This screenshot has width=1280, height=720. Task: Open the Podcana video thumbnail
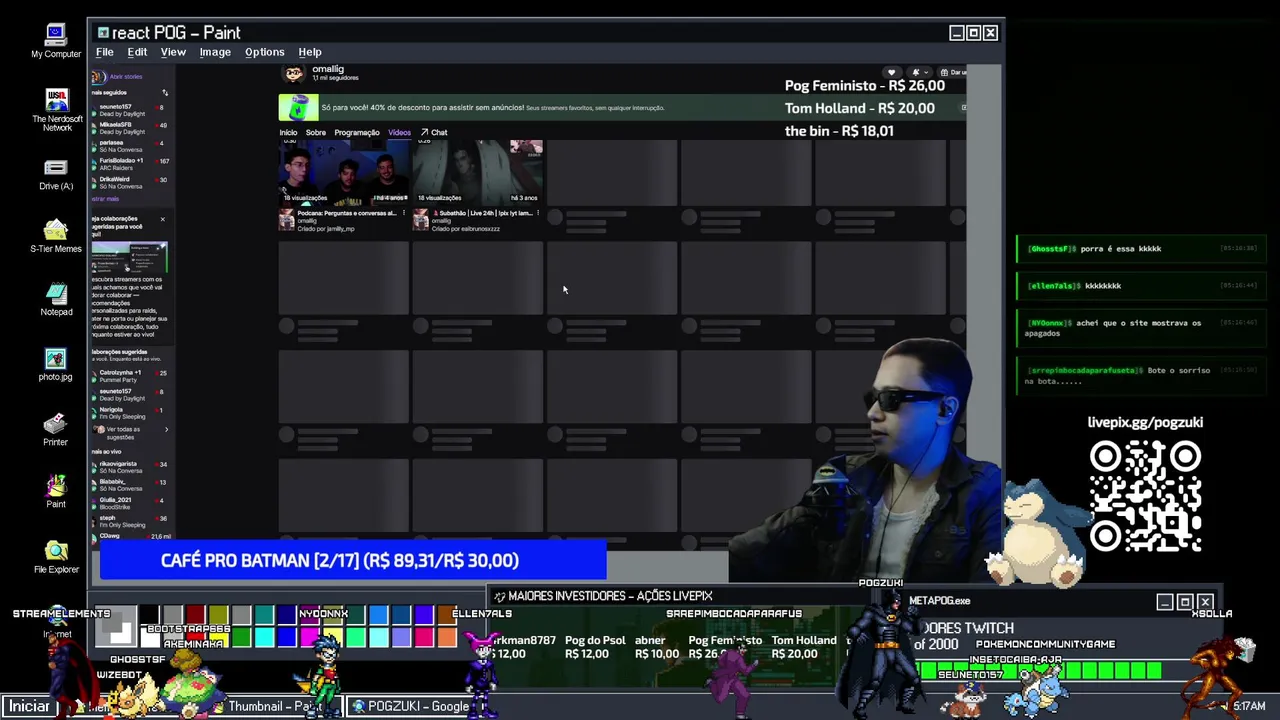click(x=343, y=173)
